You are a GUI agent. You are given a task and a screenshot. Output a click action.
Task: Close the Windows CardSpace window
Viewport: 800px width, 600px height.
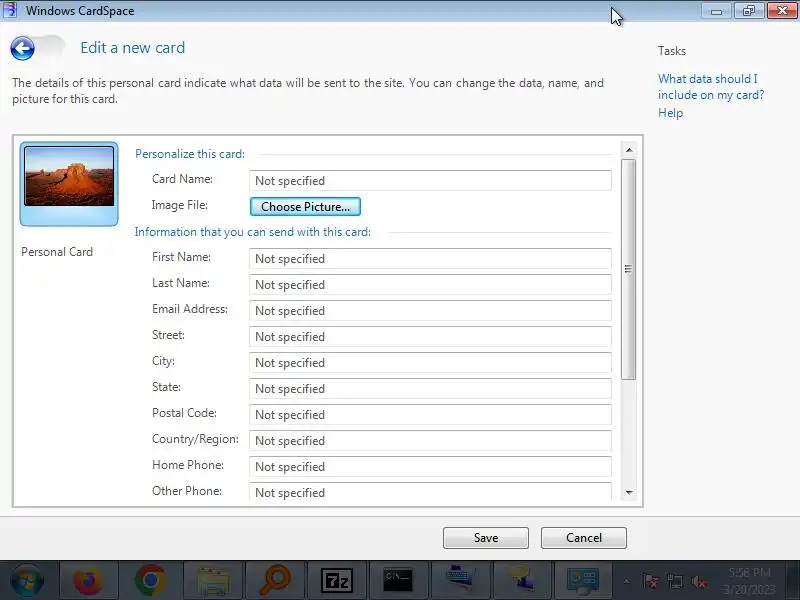pos(782,11)
